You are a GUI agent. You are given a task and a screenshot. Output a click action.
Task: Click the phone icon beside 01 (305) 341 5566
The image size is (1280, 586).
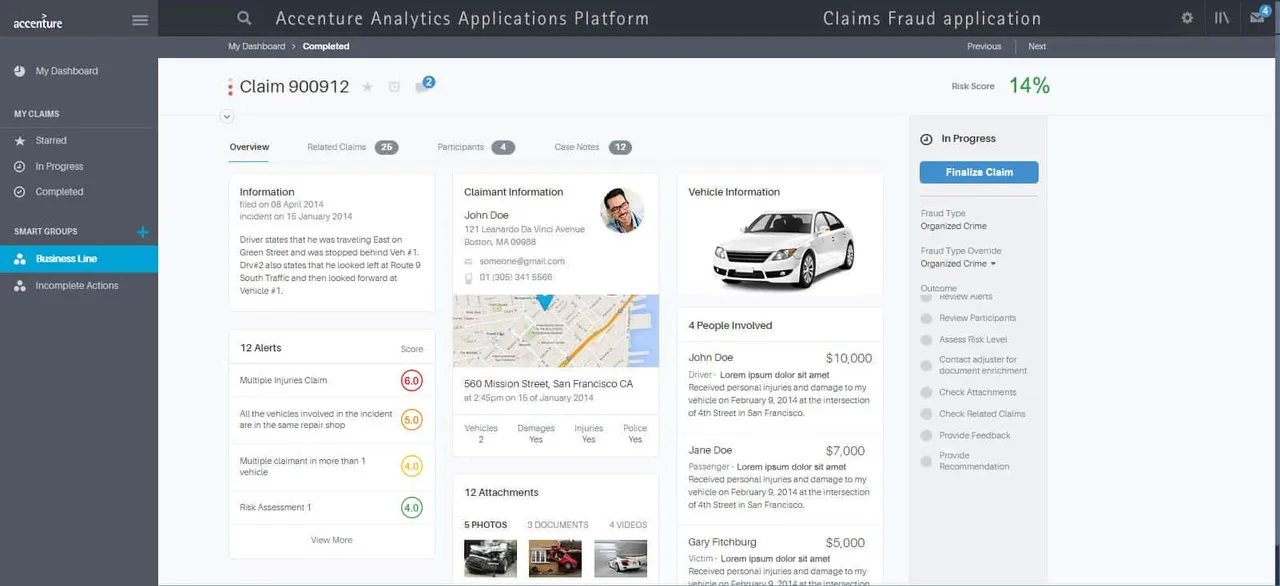pyautogui.click(x=469, y=277)
